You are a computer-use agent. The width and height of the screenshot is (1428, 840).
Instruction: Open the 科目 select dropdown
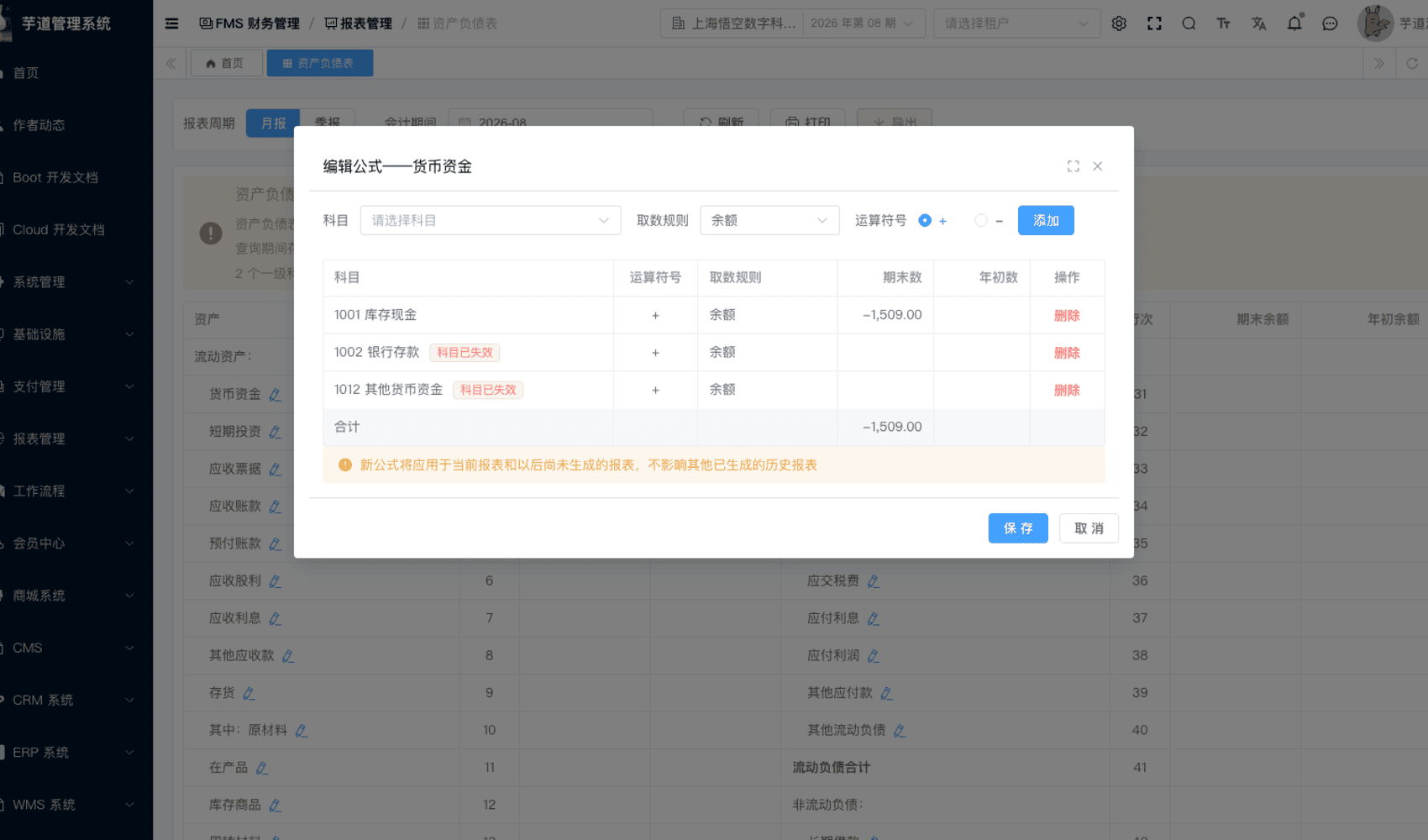491,220
